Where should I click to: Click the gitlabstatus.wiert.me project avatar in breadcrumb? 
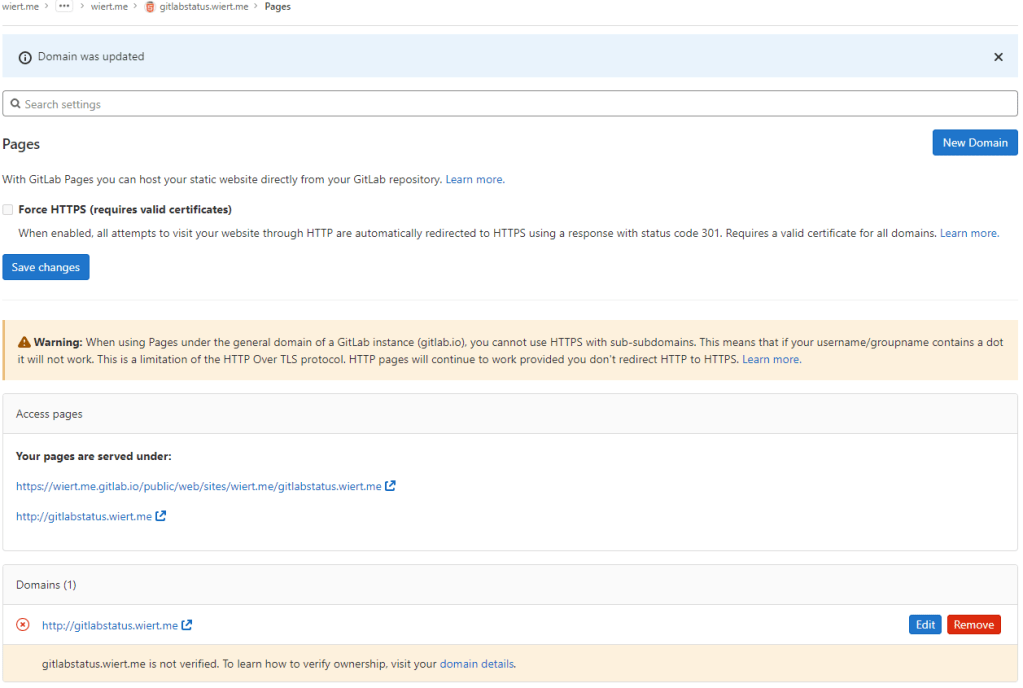[150, 6]
